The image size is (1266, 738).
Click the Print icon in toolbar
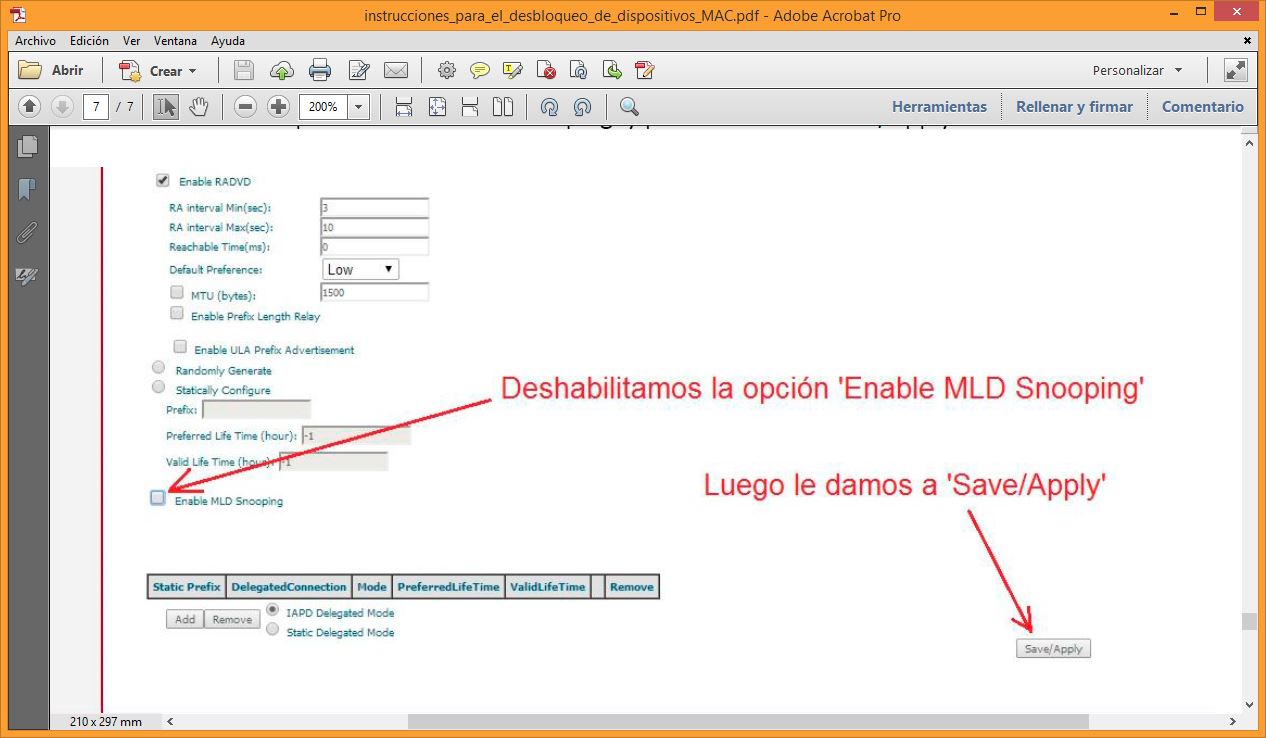pos(320,70)
